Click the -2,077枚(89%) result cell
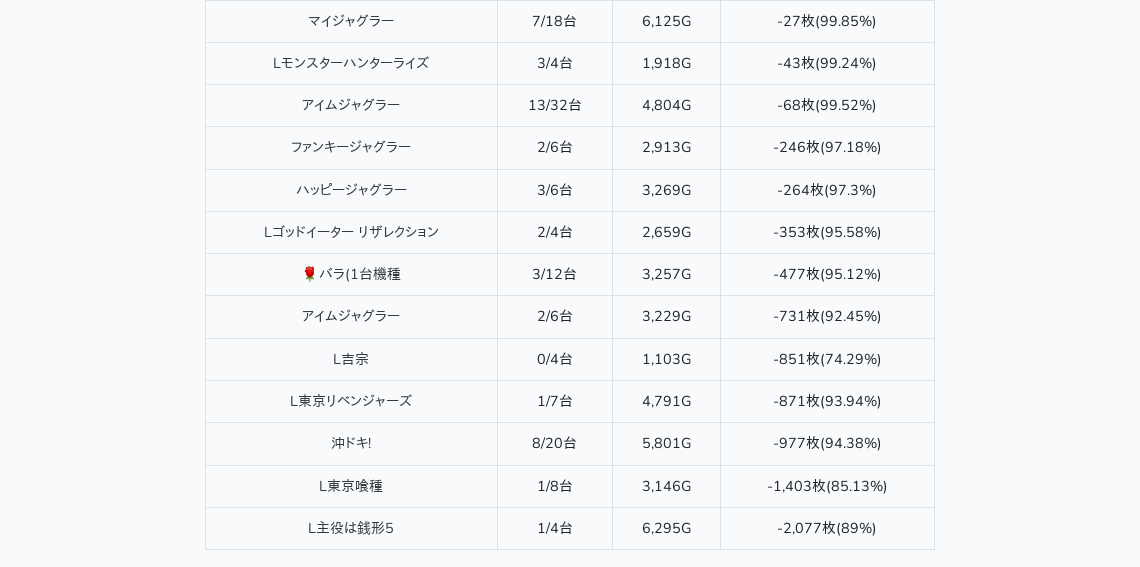The image size is (1140, 567). coord(827,528)
